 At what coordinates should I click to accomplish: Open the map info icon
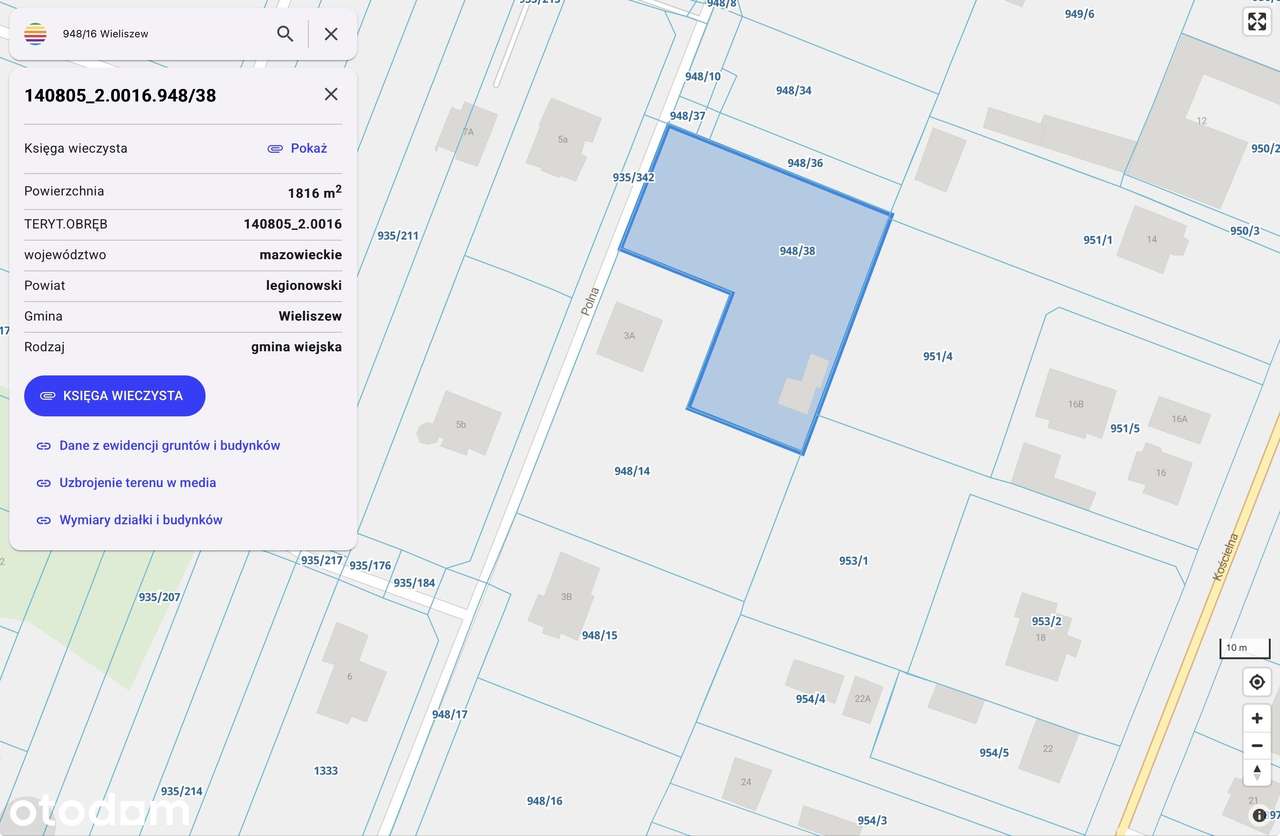[x=1259, y=815]
